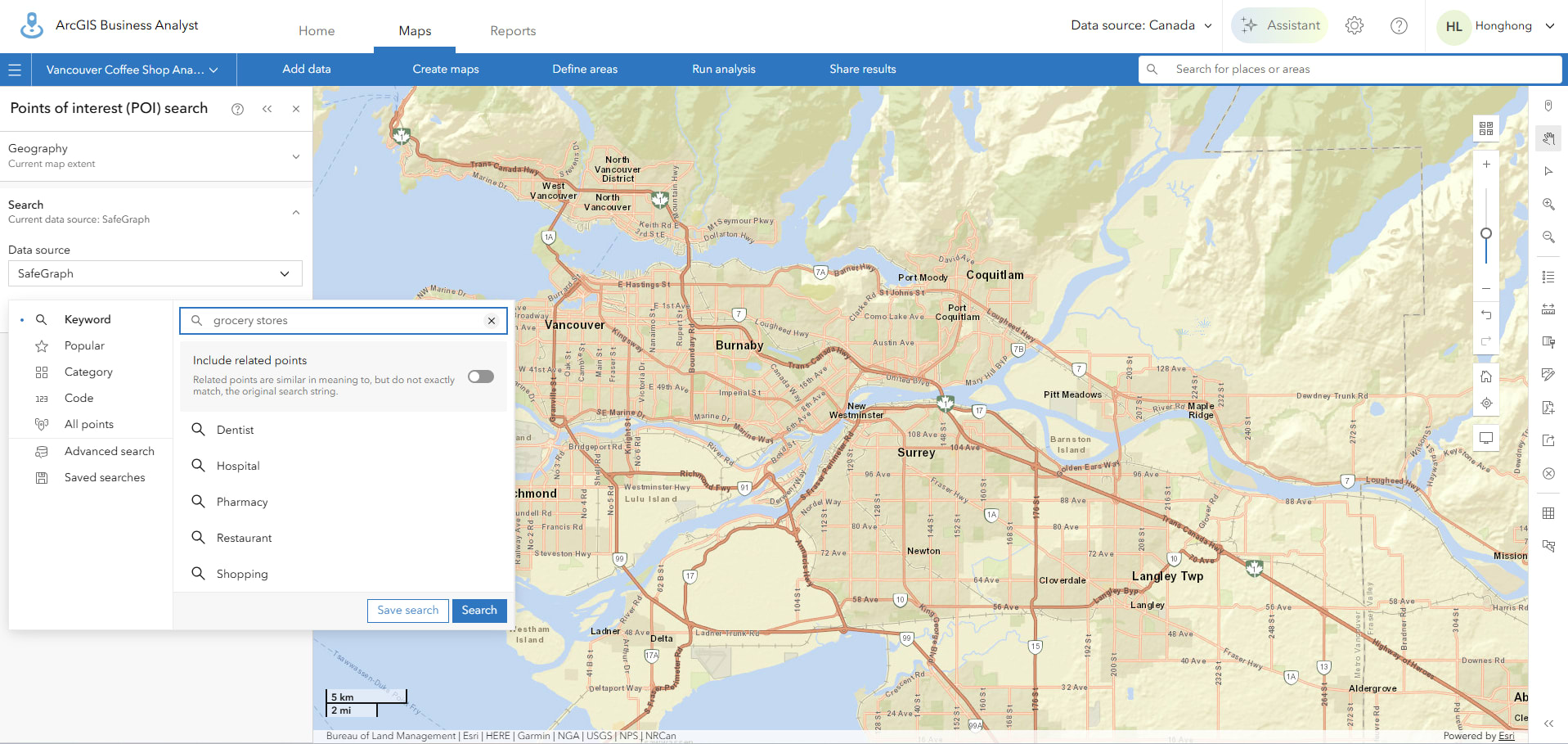
Task: Collapse the Search section
Action: (155, 211)
